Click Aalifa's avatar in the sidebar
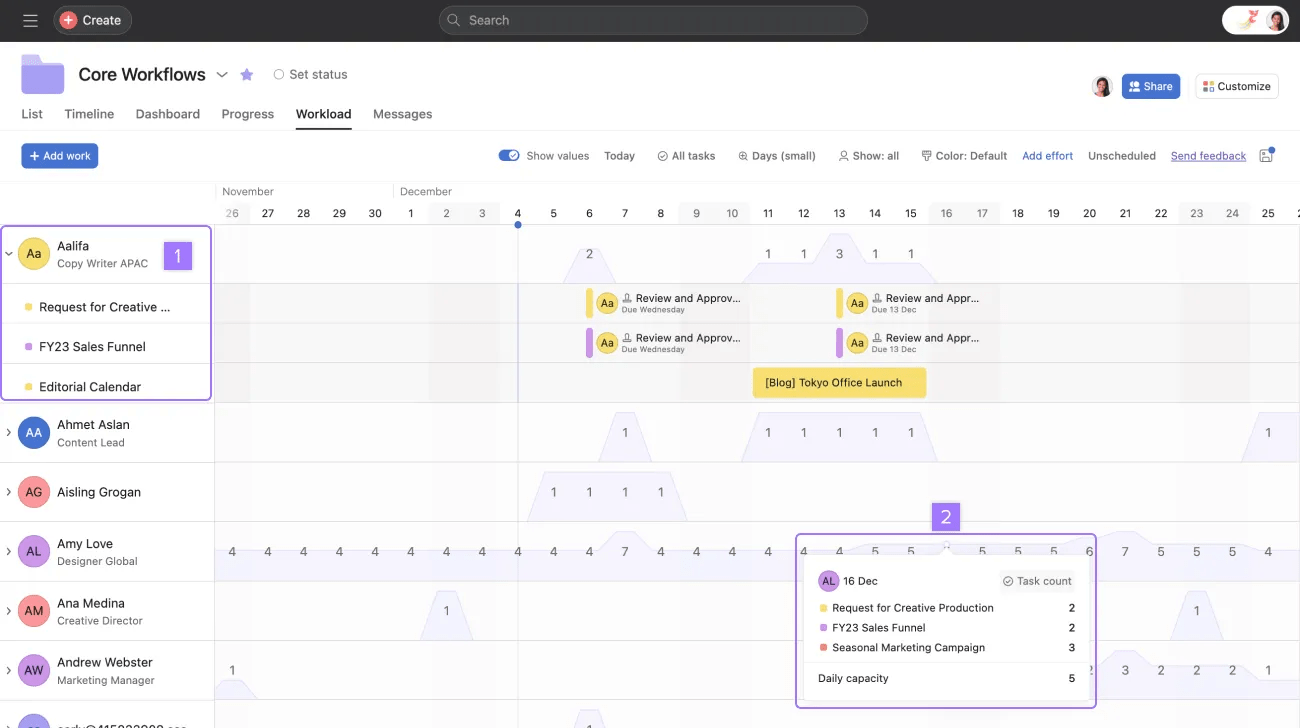 click(33, 253)
